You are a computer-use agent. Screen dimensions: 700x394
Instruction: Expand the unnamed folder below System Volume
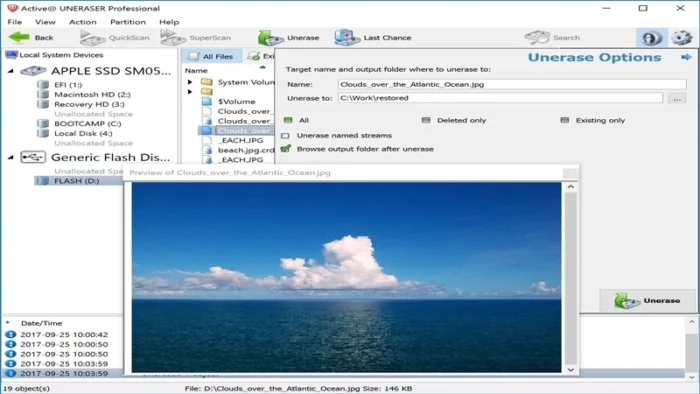tap(190, 92)
